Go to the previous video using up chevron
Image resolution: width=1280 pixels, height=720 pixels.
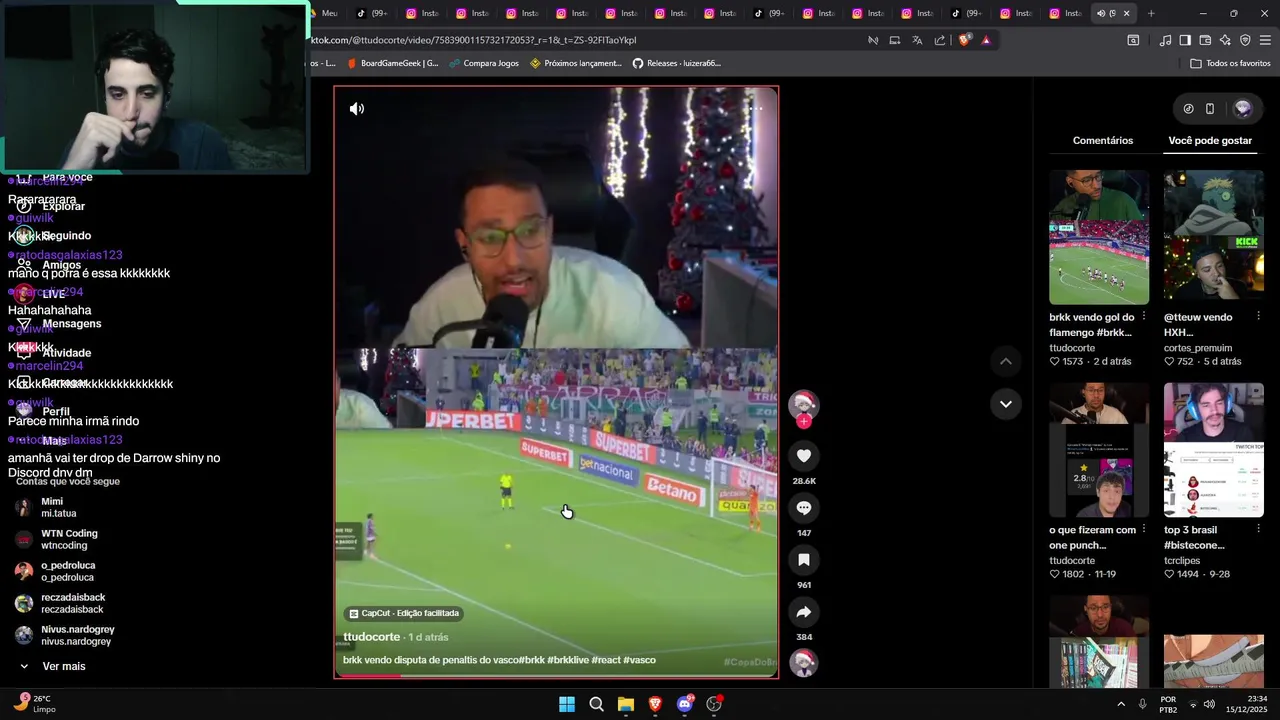point(1006,361)
